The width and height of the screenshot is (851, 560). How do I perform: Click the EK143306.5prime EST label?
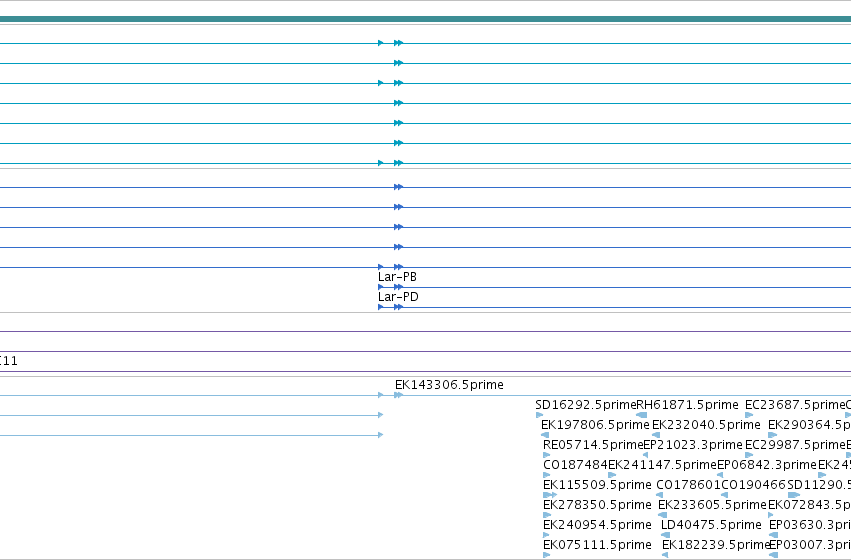click(x=449, y=385)
